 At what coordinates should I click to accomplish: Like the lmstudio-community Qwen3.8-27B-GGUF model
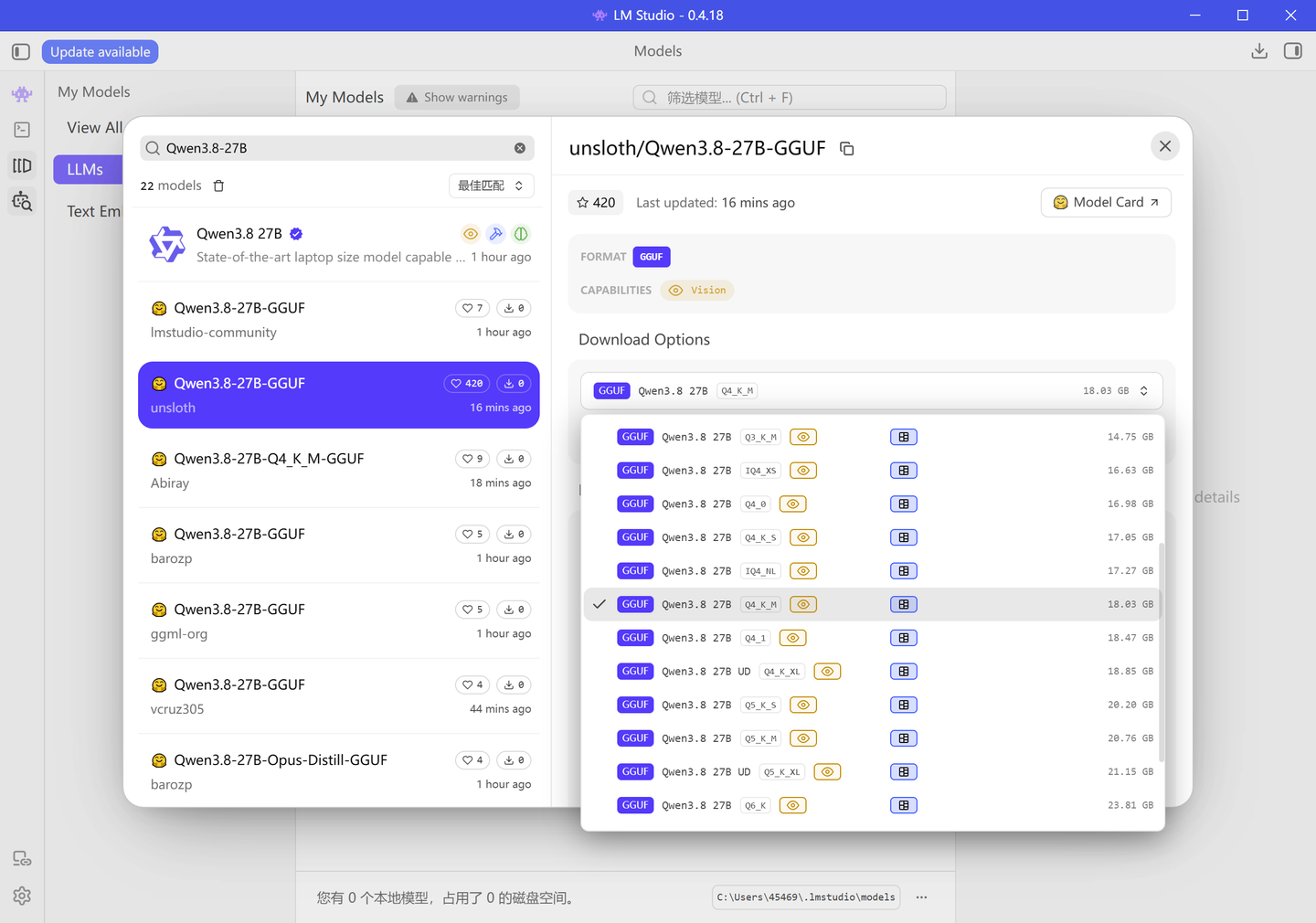click(x=472, y=308)
